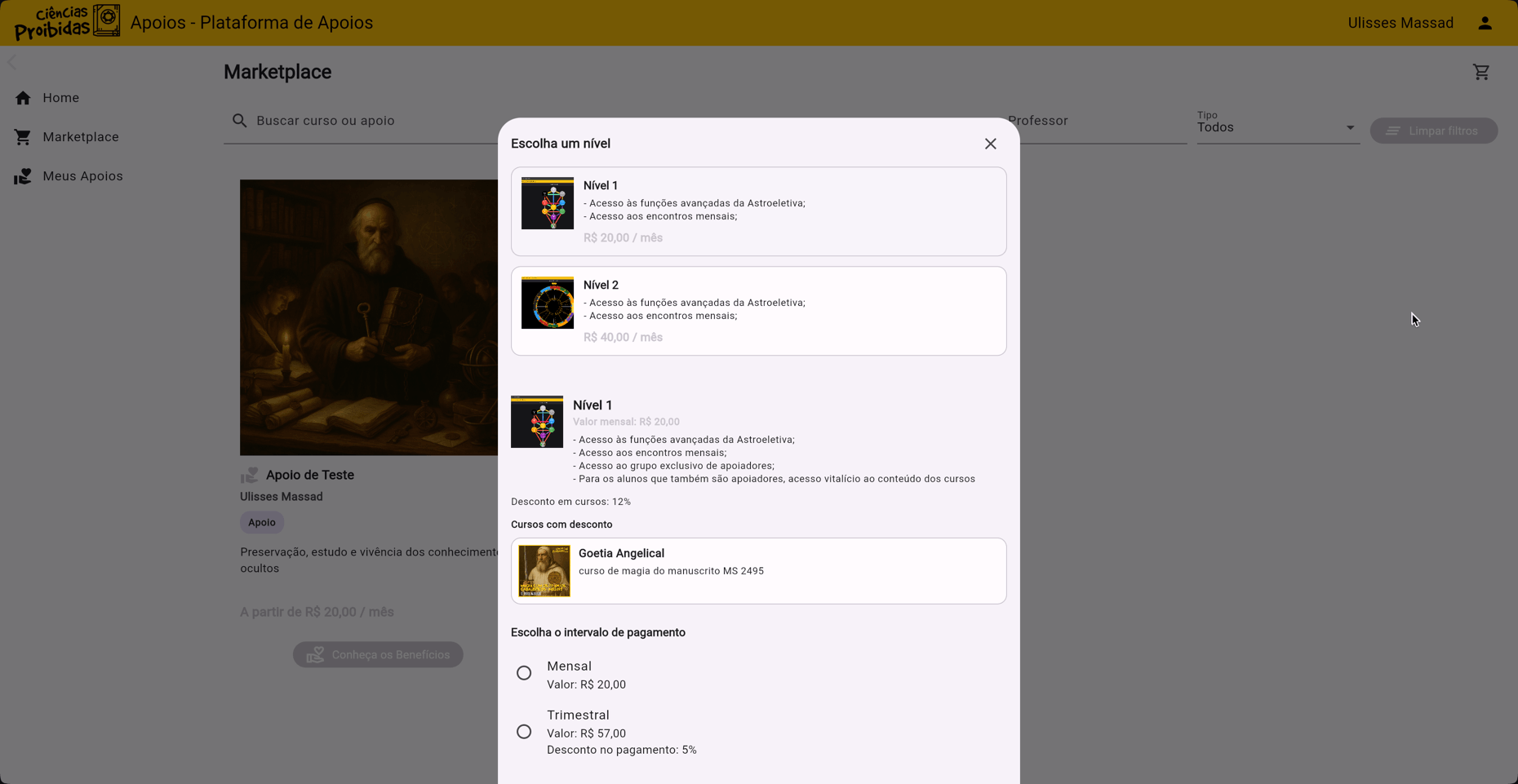Select the Mensal payment option
This screenshot has width=1518, height=784.
(x=524, y=672)
